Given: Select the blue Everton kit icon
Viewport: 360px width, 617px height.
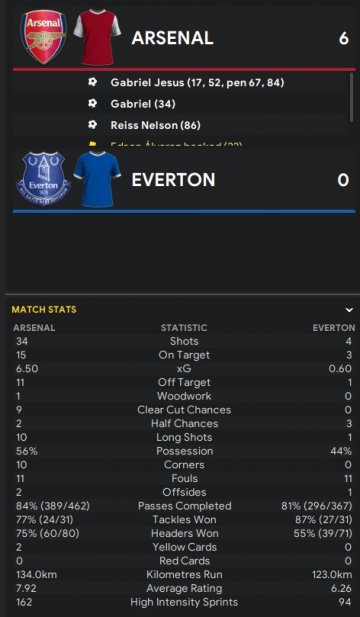Looking at the screenshot, I should 97,179.
